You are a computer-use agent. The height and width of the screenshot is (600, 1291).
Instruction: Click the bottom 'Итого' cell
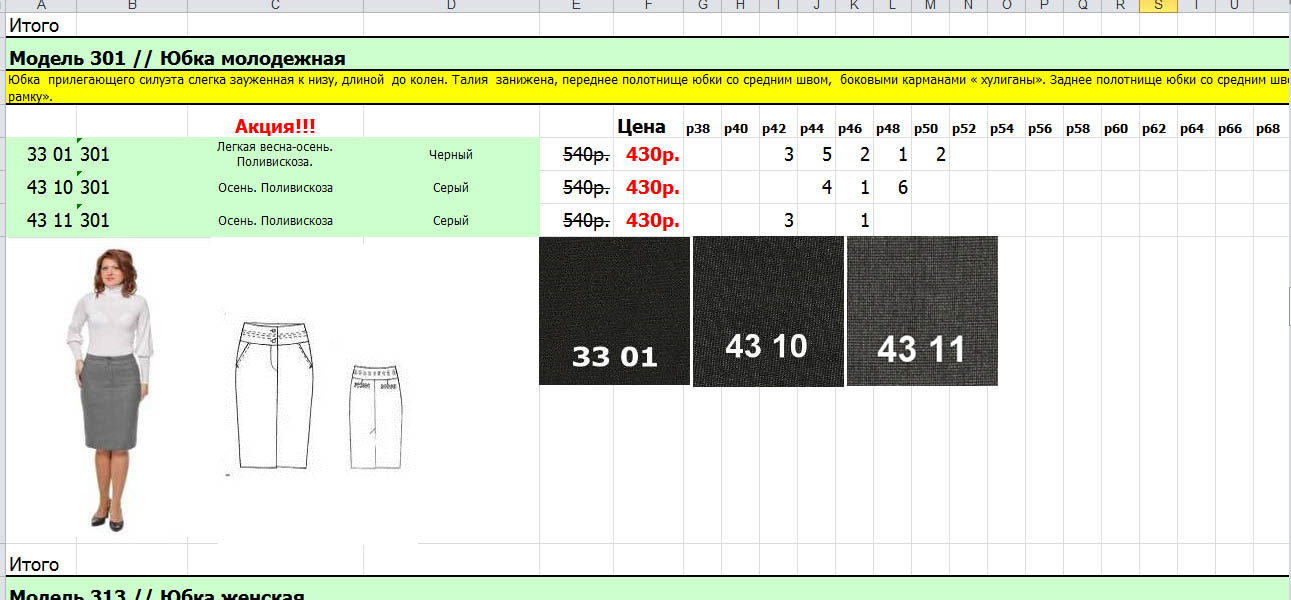[34, 565]
